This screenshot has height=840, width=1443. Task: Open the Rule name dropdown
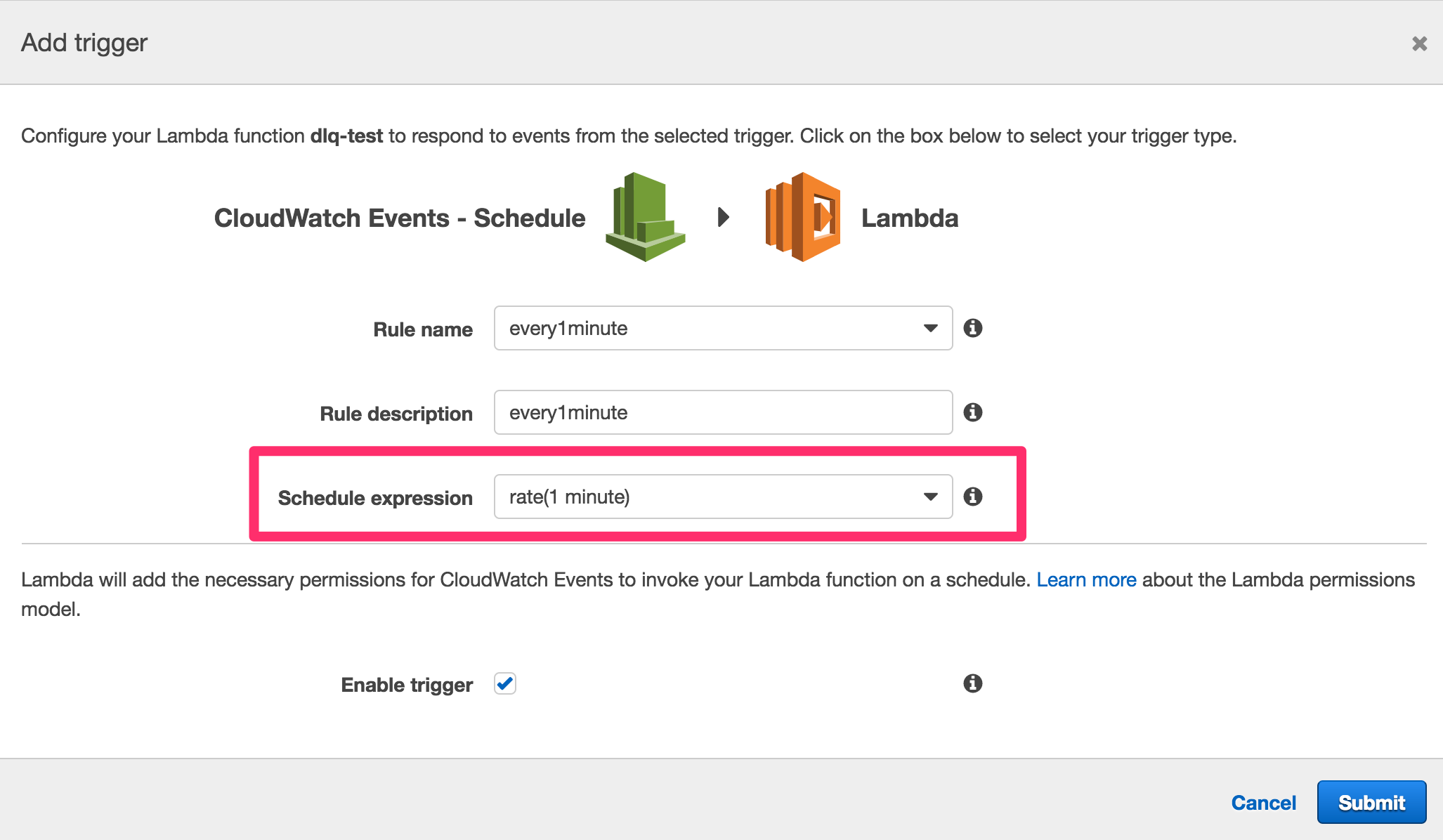pos(930,327)
